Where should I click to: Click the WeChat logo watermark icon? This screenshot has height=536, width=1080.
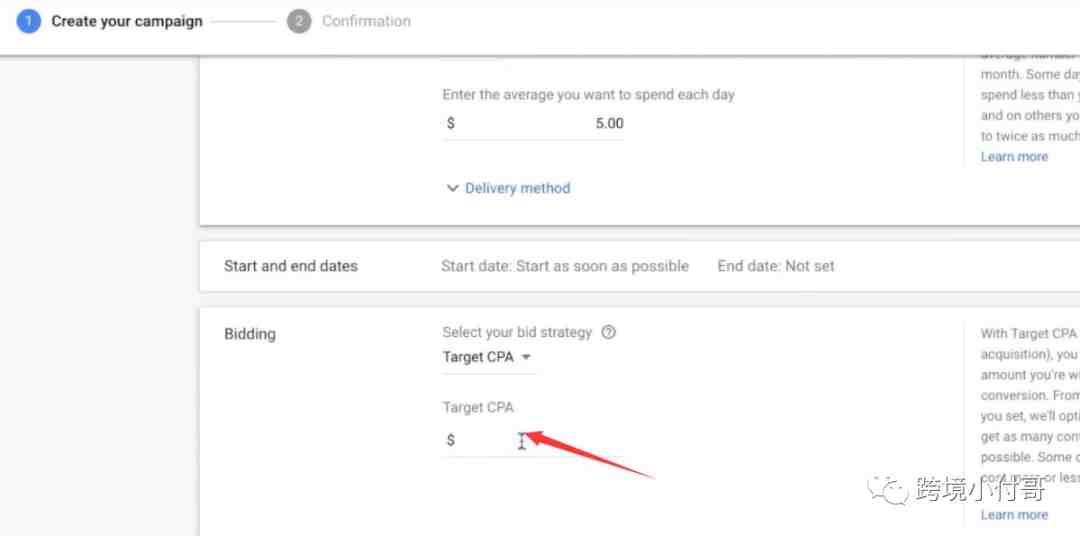[887, 489]
